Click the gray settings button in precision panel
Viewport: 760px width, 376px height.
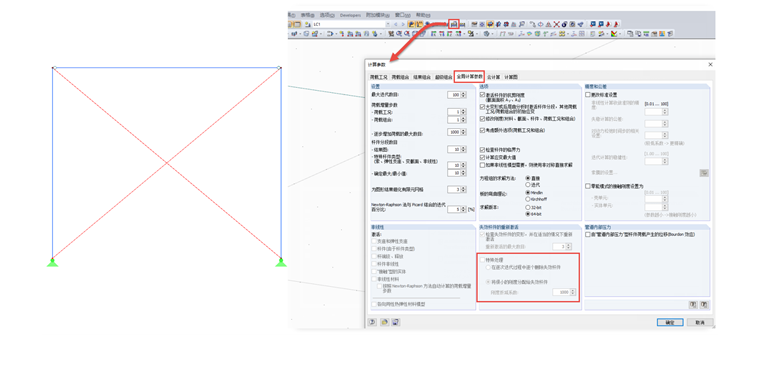[x=704, y=172]
